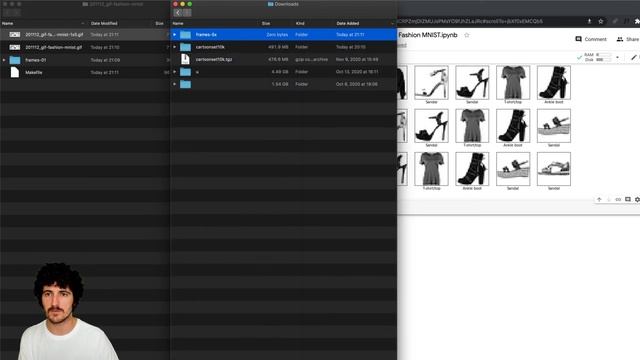Click the cartoonset10k.tgz archive file icon
The width and height of the screenshot is (640, 360).
click(x=185, y=59)
